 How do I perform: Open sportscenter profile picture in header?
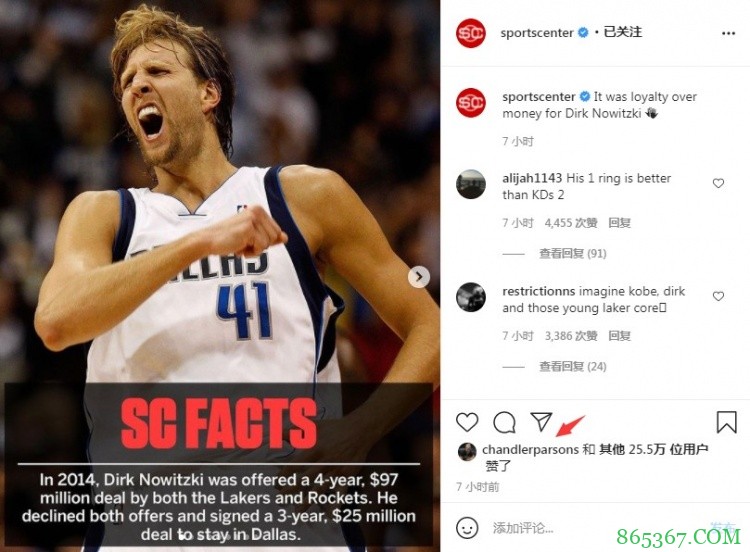[x=471, y=33]
